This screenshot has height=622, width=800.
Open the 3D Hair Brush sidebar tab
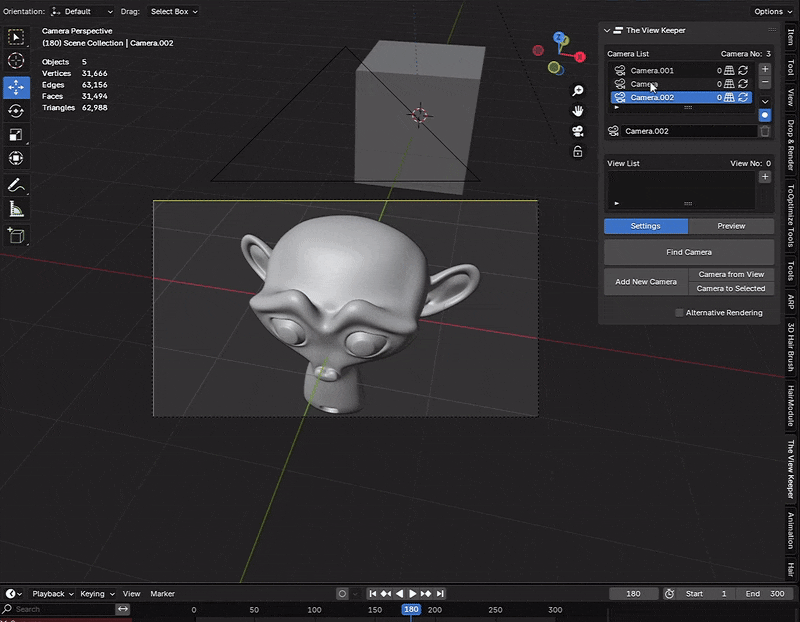tap(791, 346)
